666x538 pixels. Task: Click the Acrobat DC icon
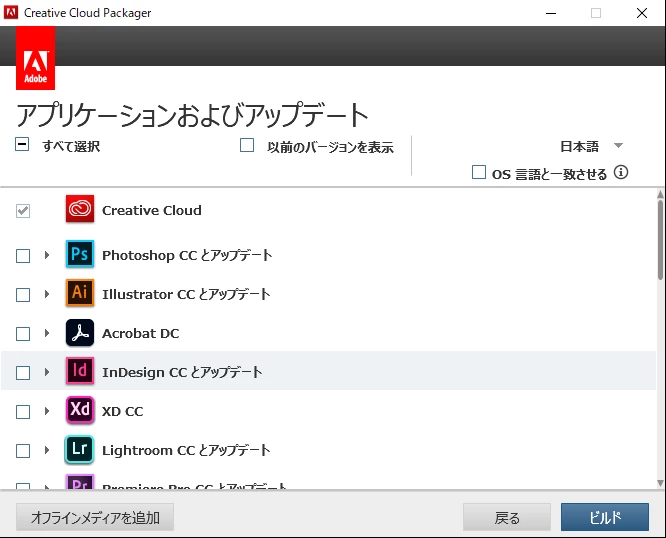pyautogui.click(x=80, y=332)
